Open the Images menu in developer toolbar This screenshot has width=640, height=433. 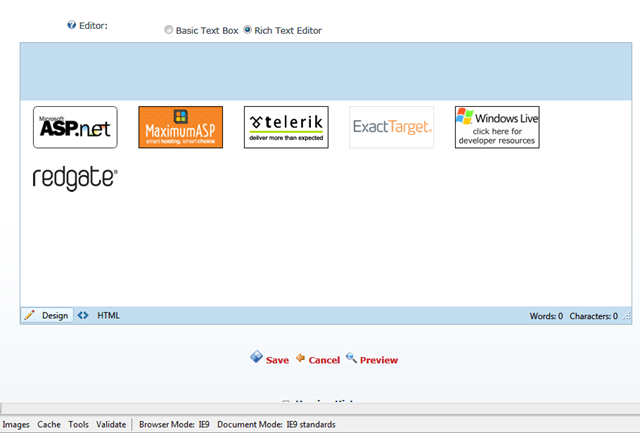tap(16, 424)
